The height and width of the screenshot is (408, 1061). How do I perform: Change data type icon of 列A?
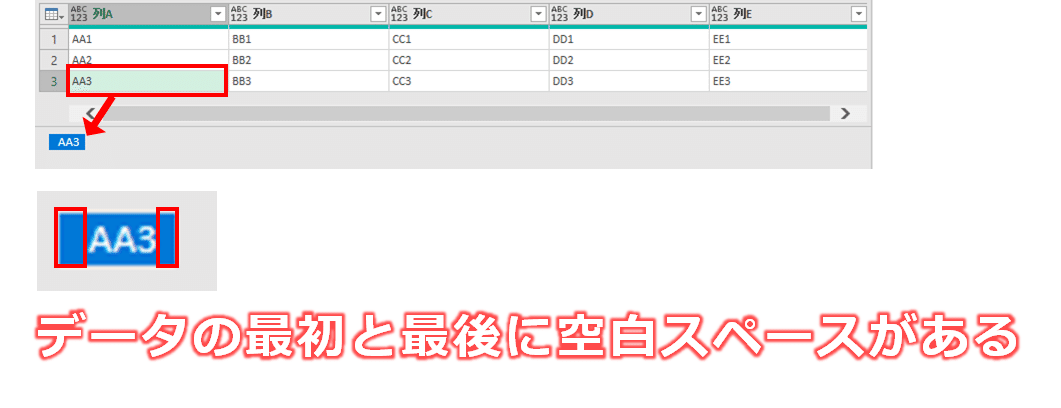tap(79, 14)
